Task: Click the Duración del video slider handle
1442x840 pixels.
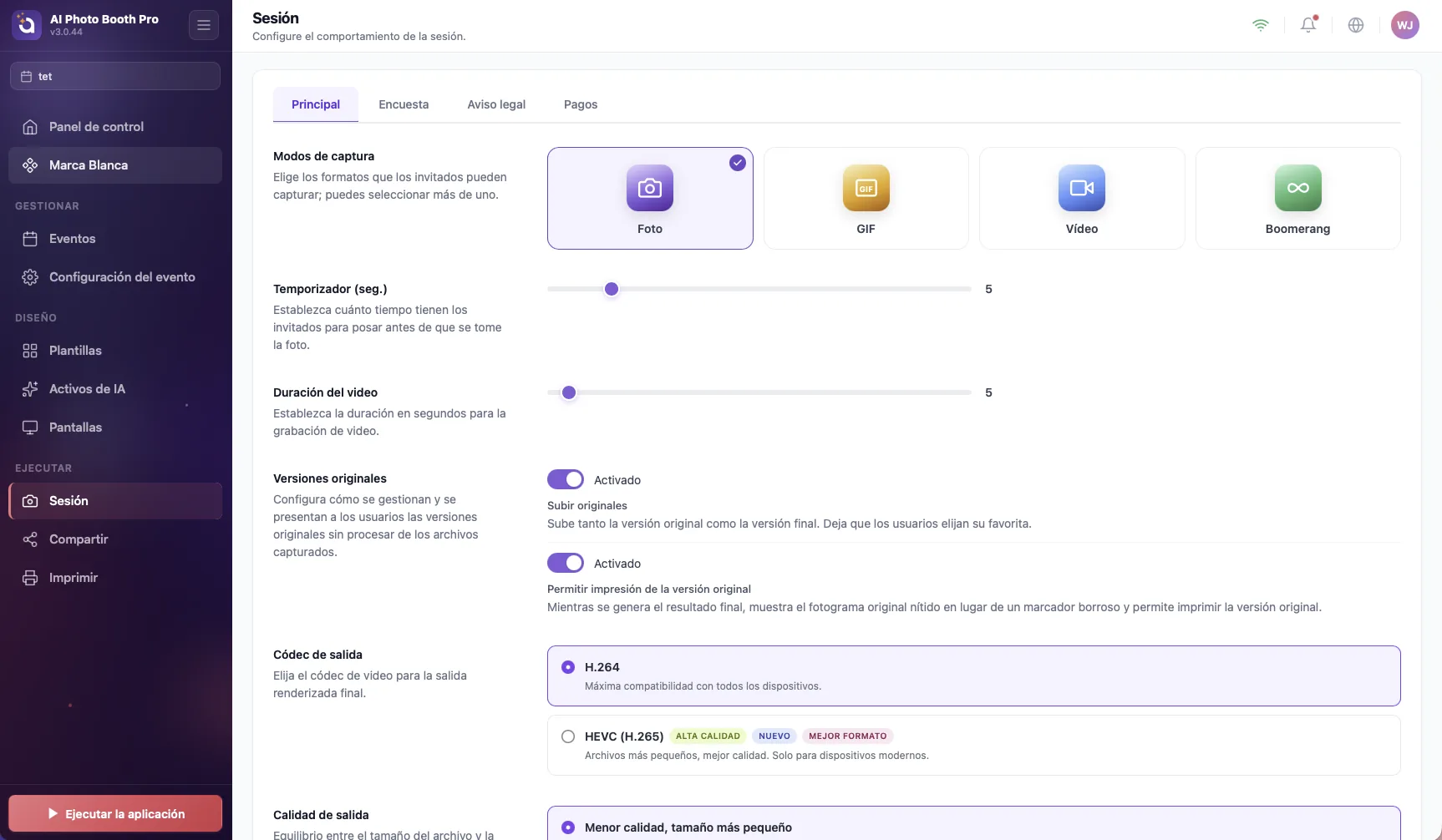Action: [x=569, y=392]
